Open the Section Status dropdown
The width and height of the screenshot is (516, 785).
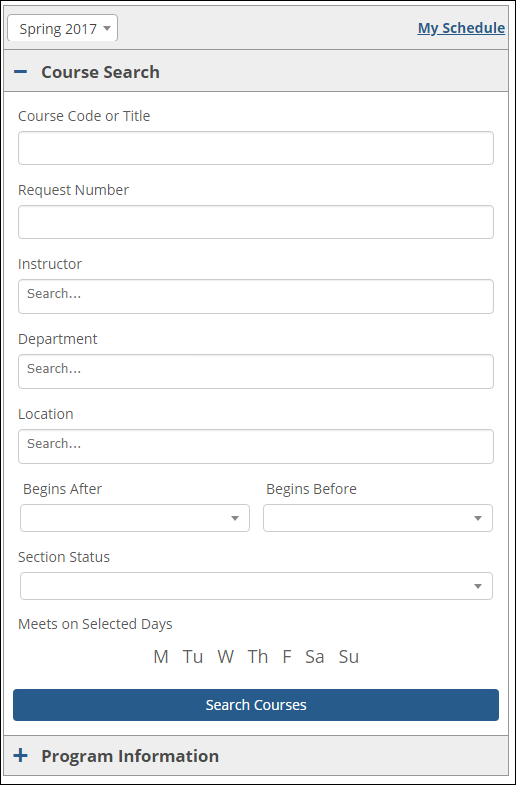pyautogui.click(x=256, y=586)
